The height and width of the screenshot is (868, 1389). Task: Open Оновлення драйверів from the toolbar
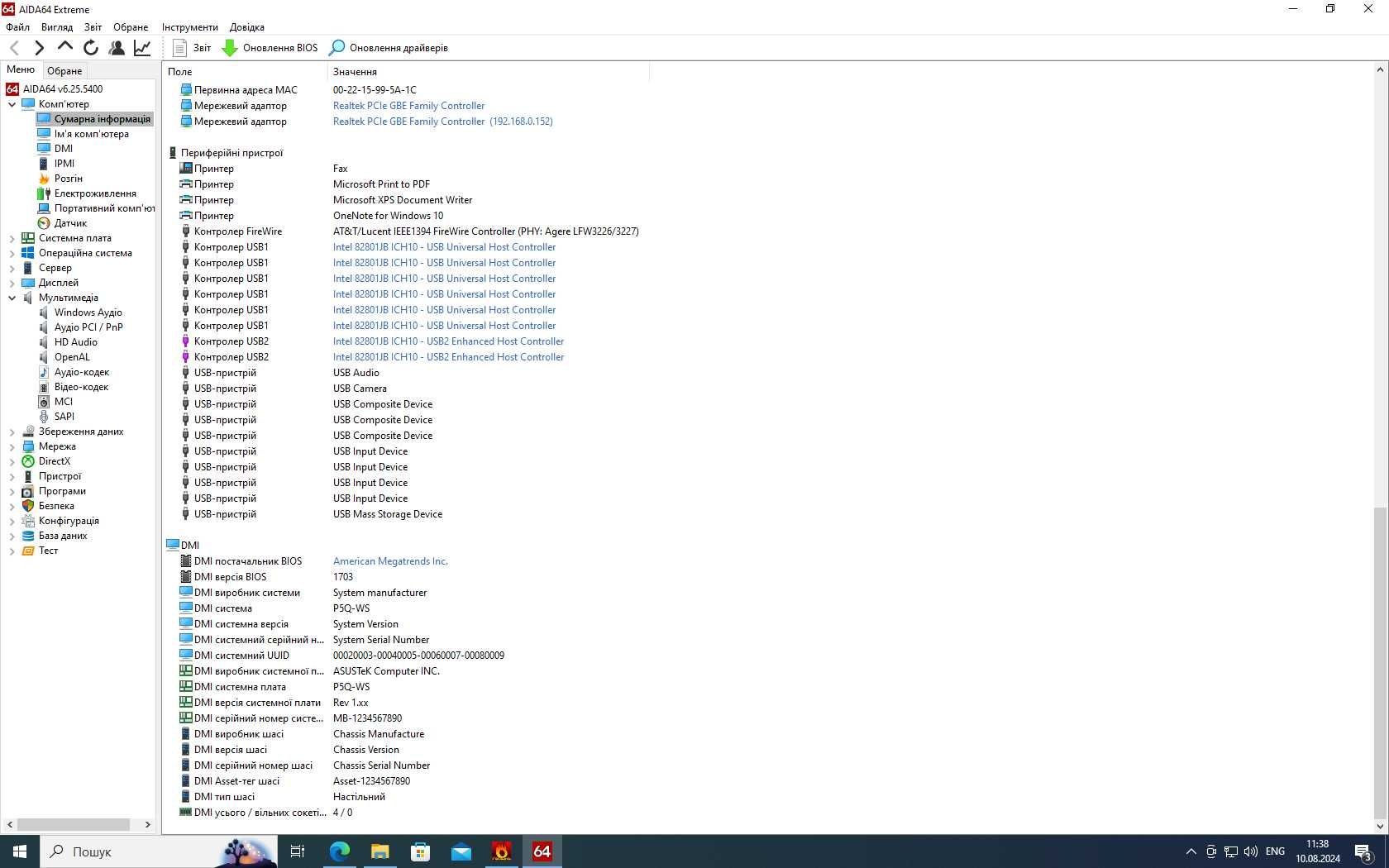click(389, 48)
